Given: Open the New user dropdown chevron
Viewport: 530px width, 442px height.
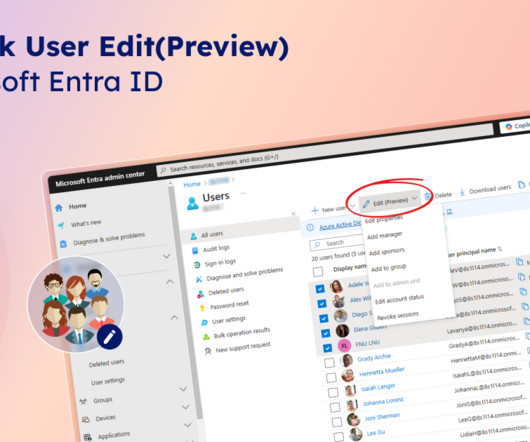Looking at the screenshot, I should [352, 205].
